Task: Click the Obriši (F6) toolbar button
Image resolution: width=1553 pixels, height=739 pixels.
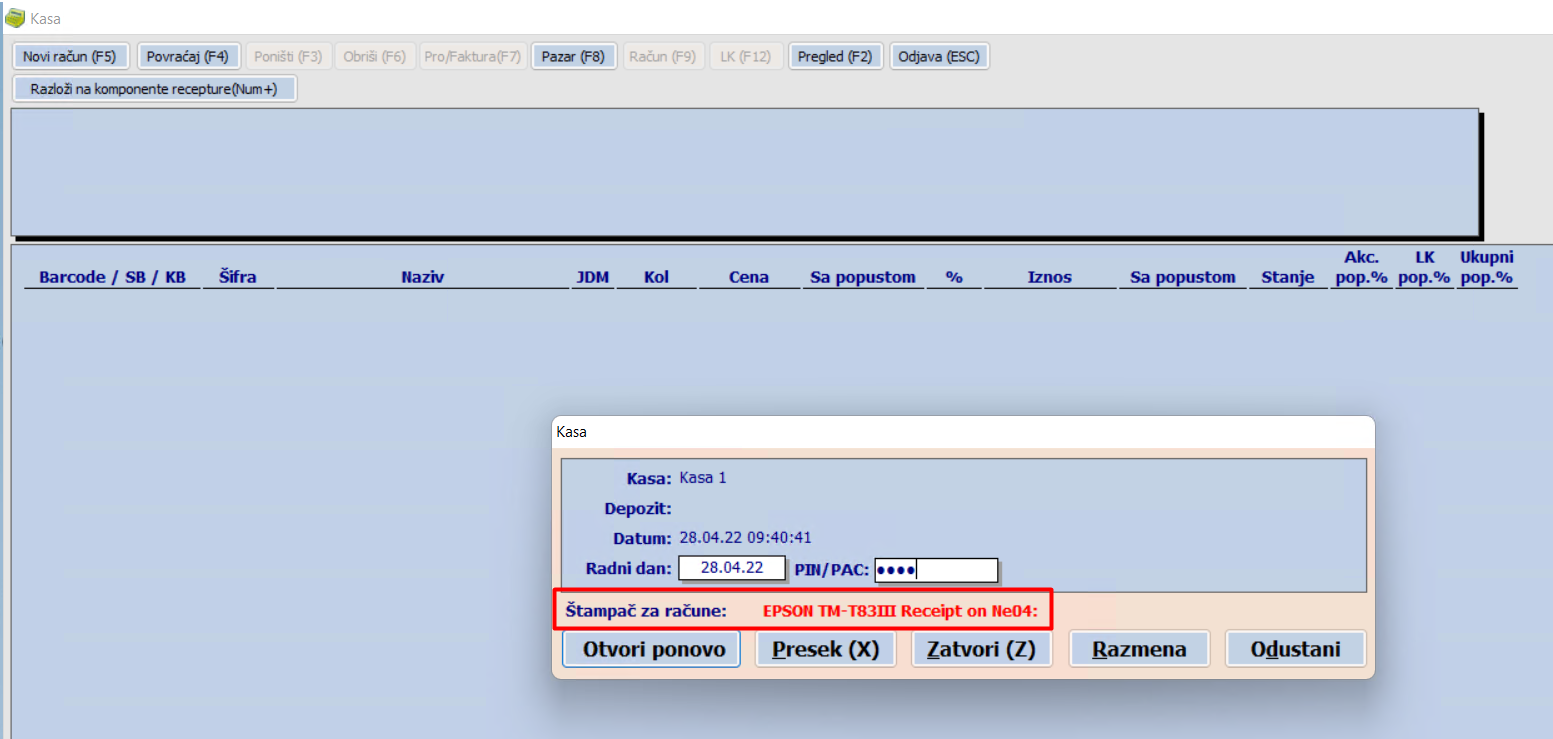Action: (375, 56)
